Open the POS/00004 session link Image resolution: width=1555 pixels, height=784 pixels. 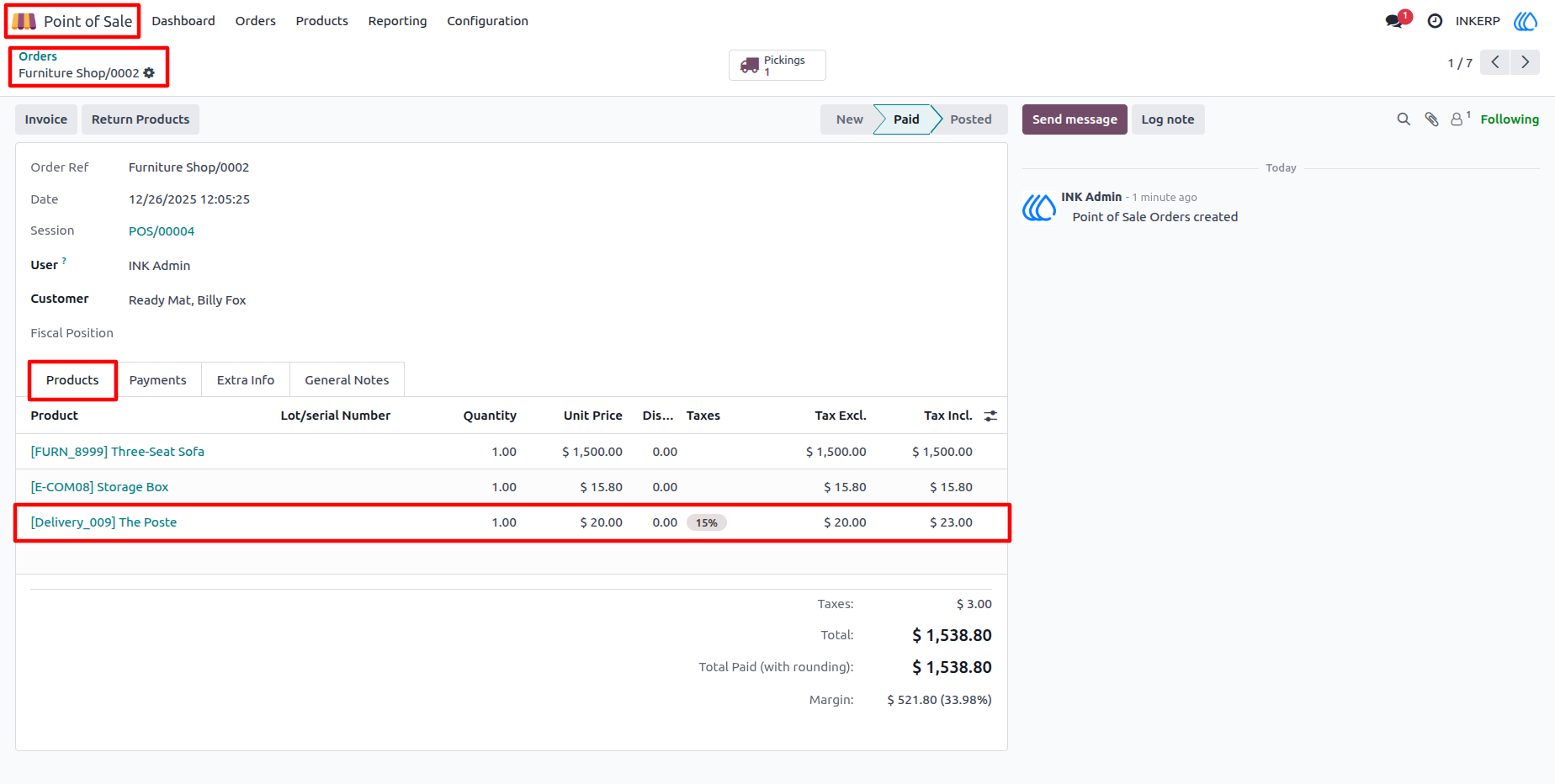tap(162, 231)
